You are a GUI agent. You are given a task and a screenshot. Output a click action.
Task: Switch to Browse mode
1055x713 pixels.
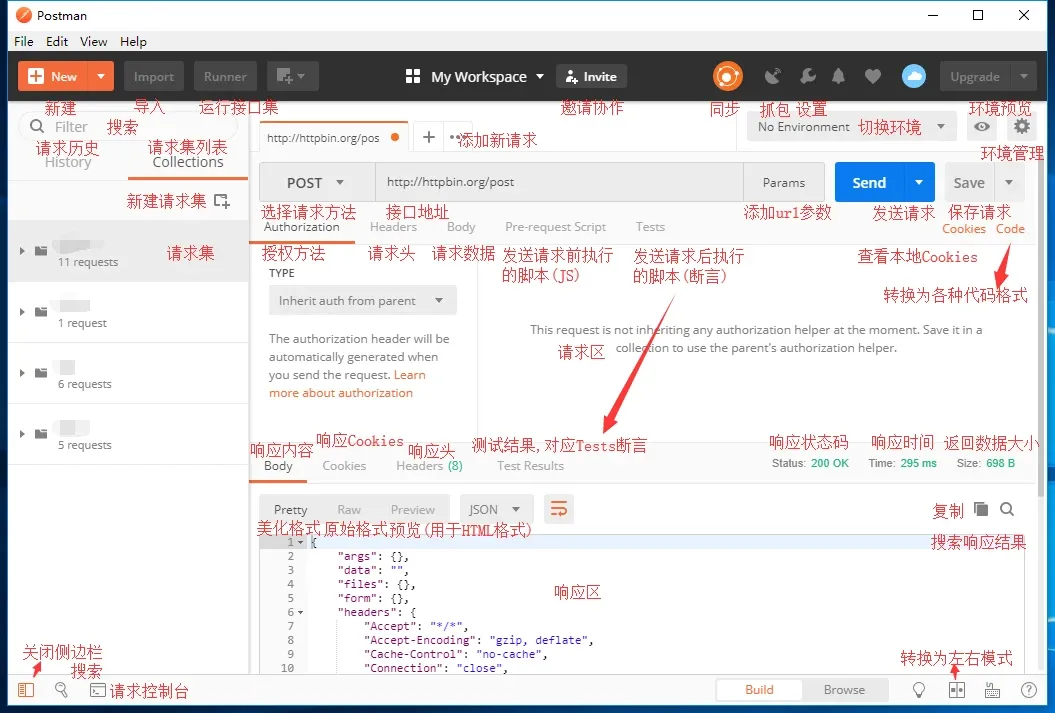(846, 689)
